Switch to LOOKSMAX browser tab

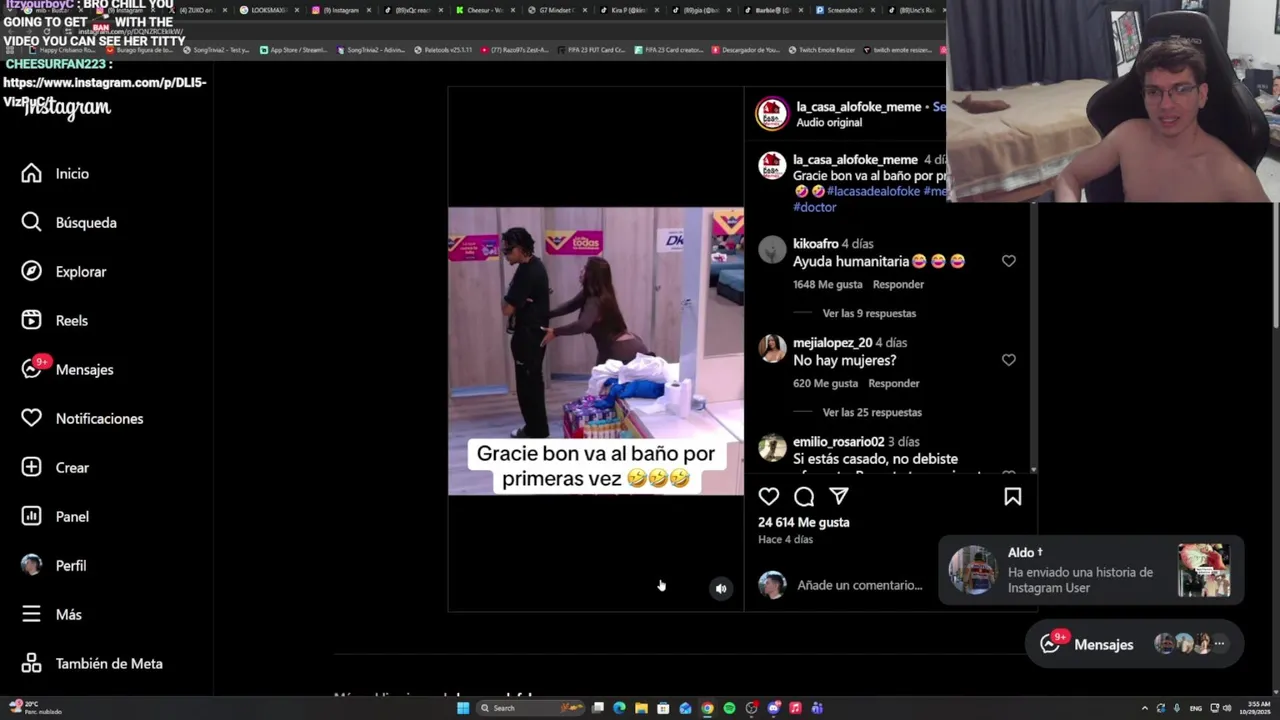tap(268, 10)
